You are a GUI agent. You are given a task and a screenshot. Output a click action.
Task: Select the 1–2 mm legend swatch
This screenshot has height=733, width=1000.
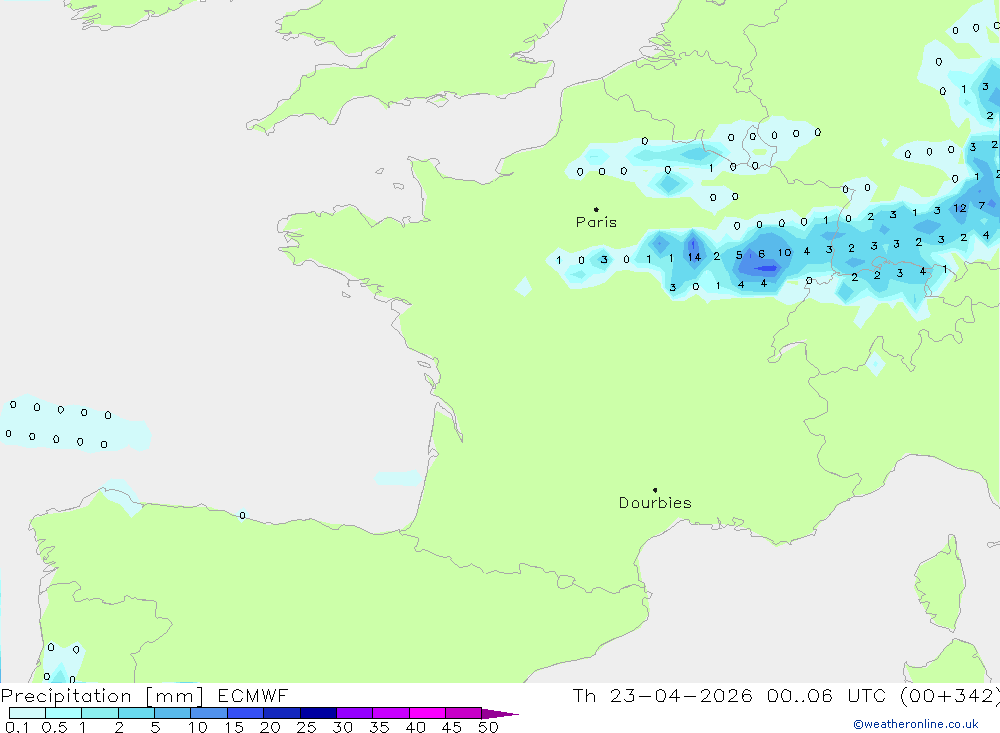(100, 713)
